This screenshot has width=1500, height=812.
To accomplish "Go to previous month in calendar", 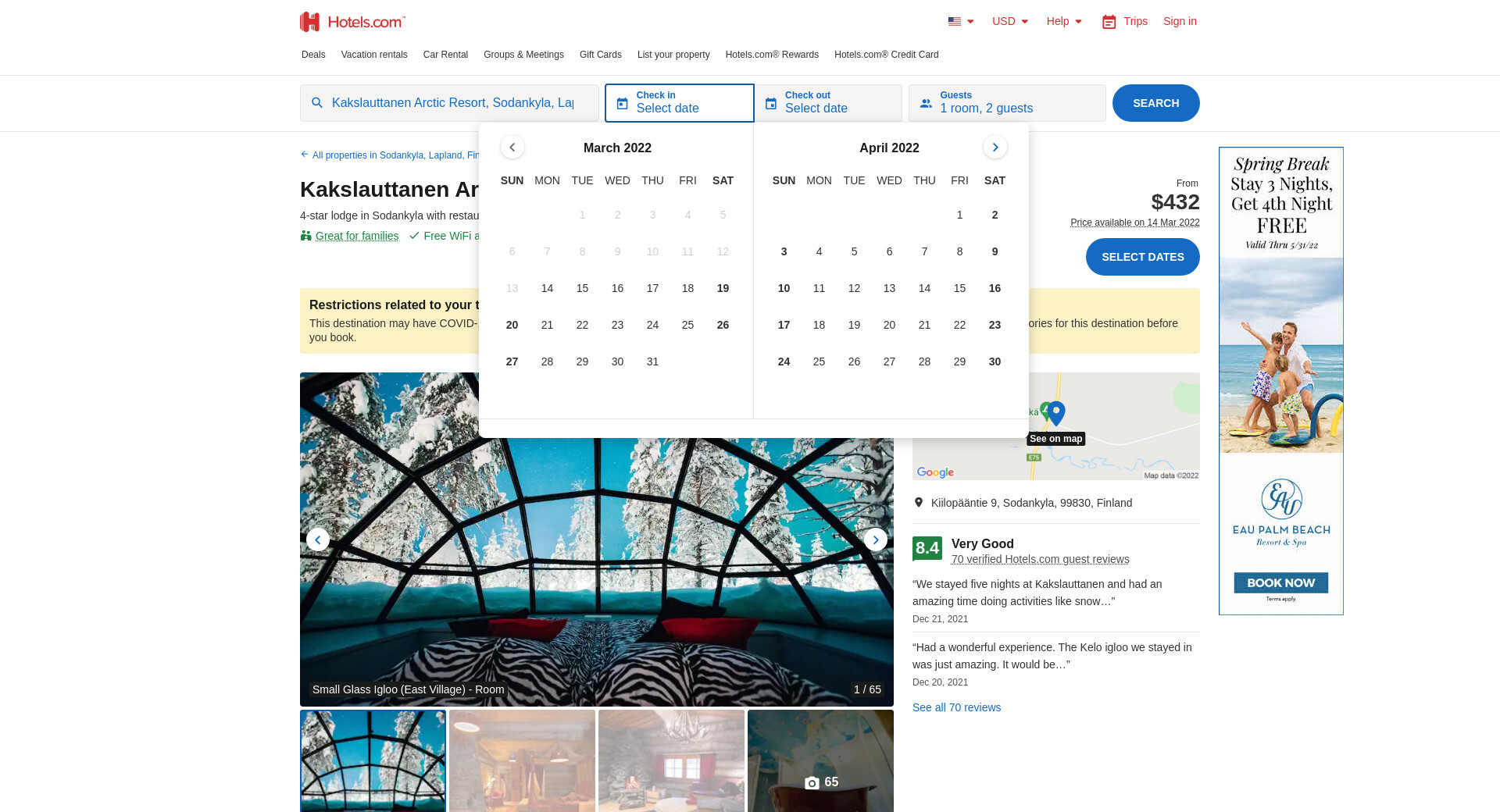I will click(x=512, y=148).
